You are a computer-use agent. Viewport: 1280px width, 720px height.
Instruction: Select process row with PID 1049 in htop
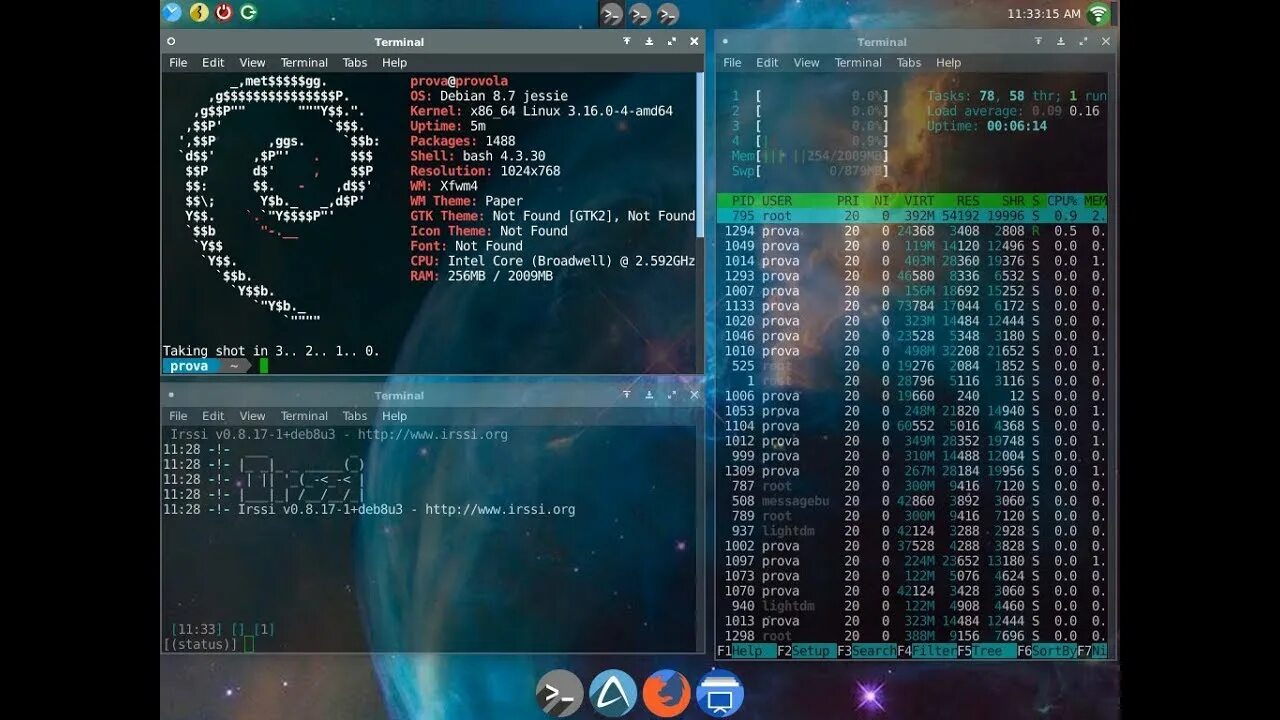point(912,246)
